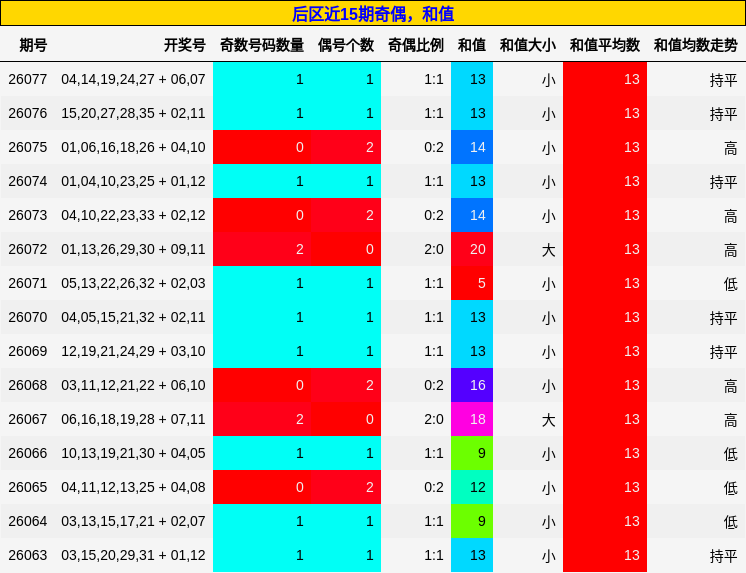Click draw numbers 05,13,22,26,32 + 02,03

(x=133, y=283)
